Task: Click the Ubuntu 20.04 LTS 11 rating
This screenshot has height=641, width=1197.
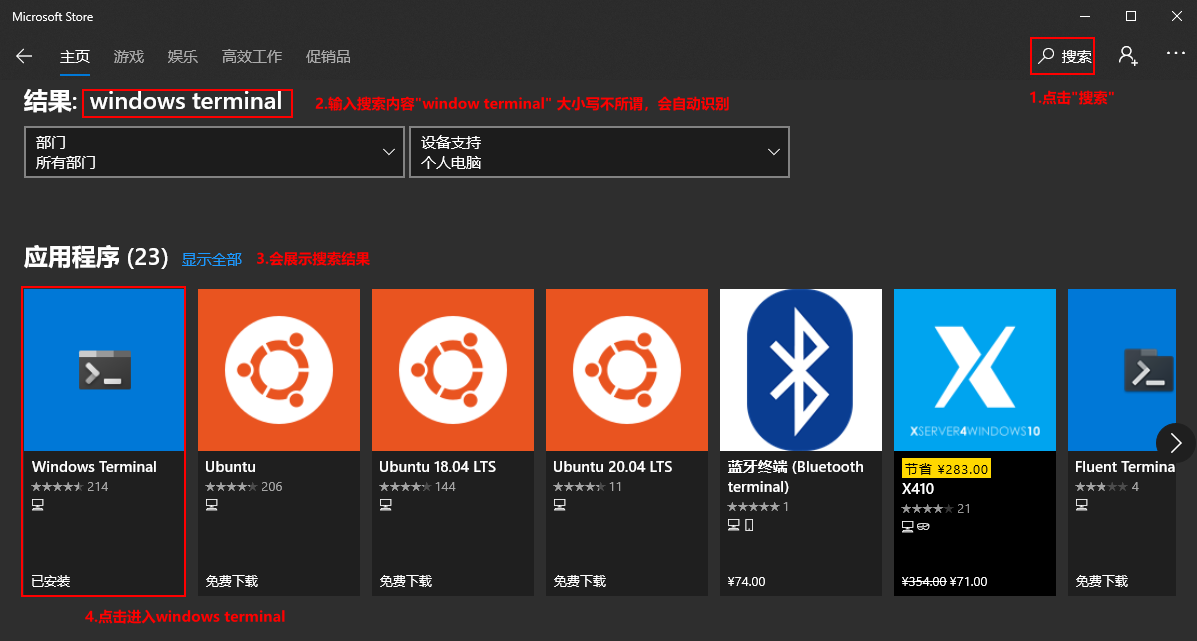Action: [588, 486]
